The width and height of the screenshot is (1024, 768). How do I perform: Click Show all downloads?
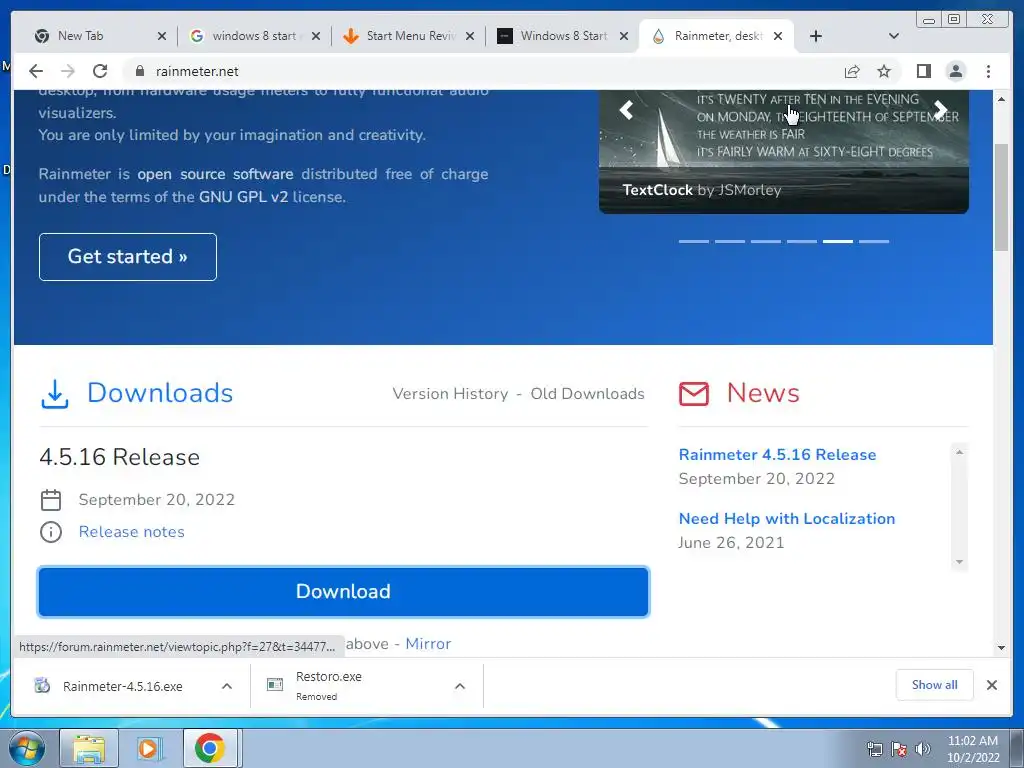pyautogui.click(x=935, y=685)
